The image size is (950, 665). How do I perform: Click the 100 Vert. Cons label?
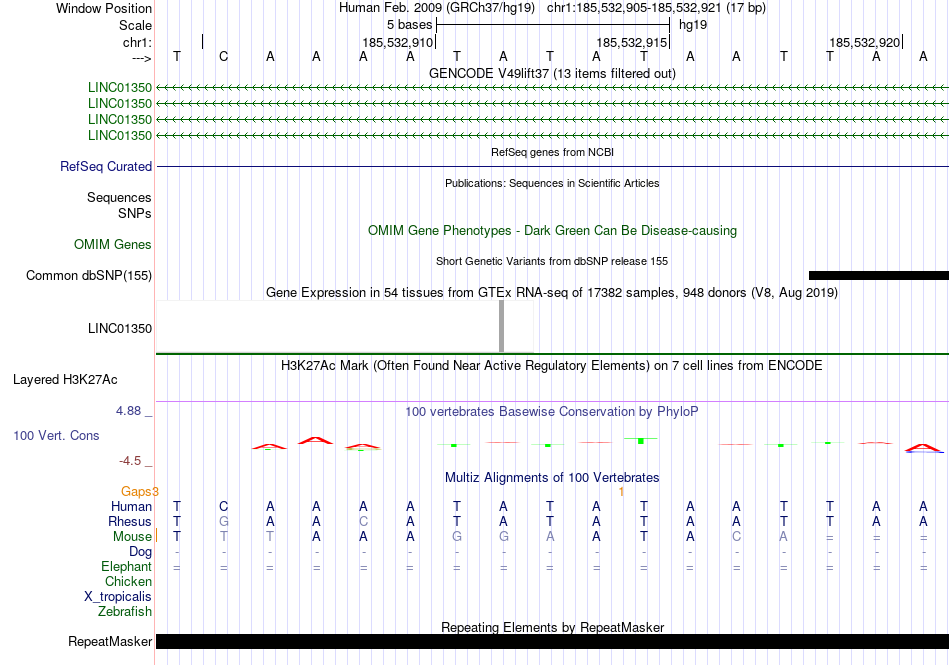click(x=56, y=435)
